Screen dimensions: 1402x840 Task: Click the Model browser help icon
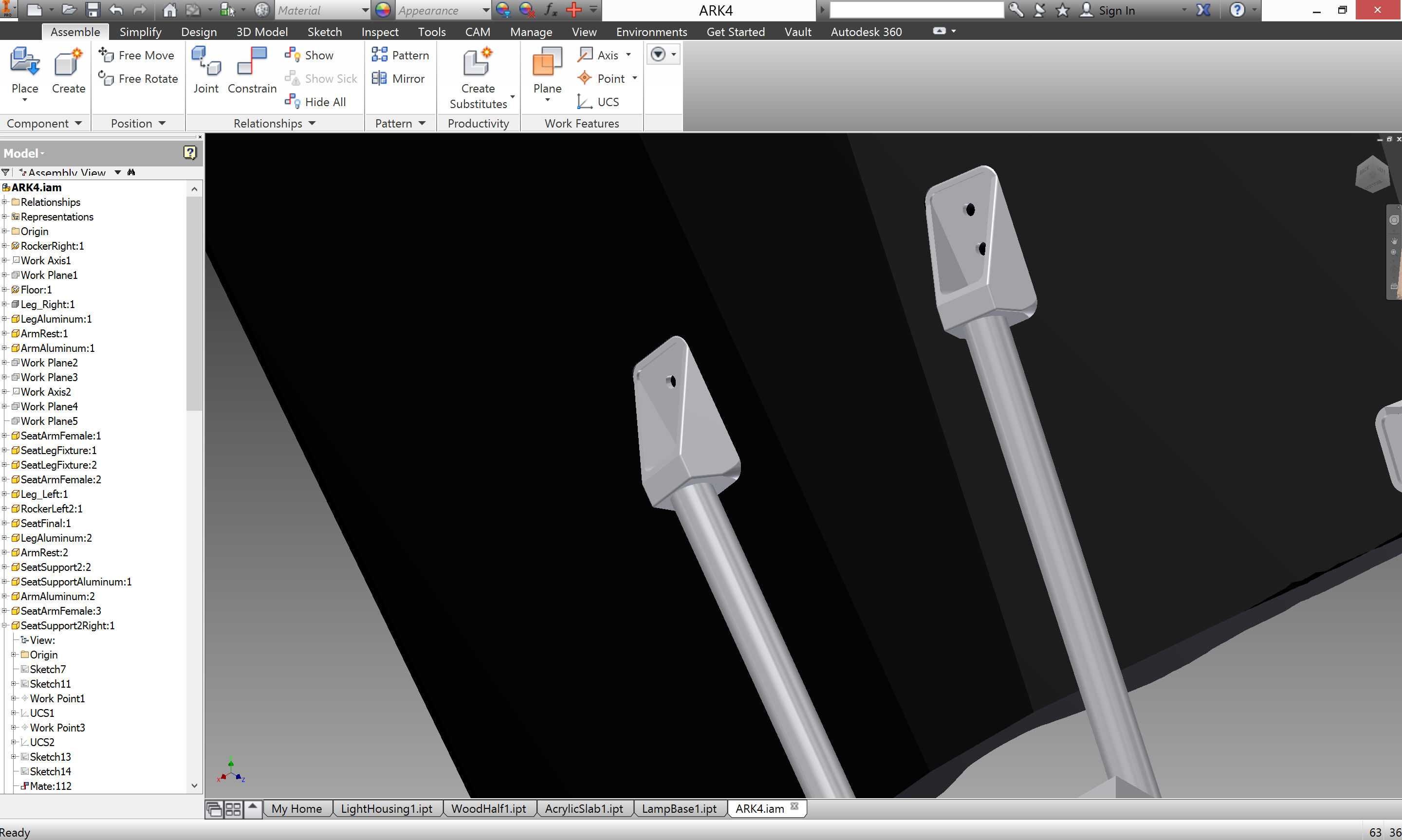coord(190,152)
